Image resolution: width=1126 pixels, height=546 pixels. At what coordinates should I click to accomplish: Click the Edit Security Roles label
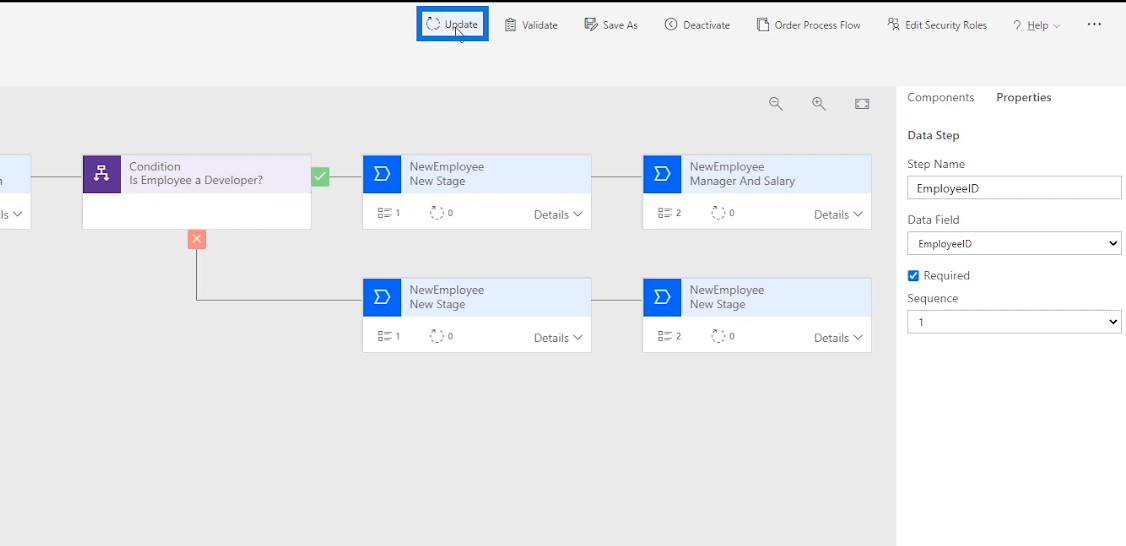click(946, 25)
